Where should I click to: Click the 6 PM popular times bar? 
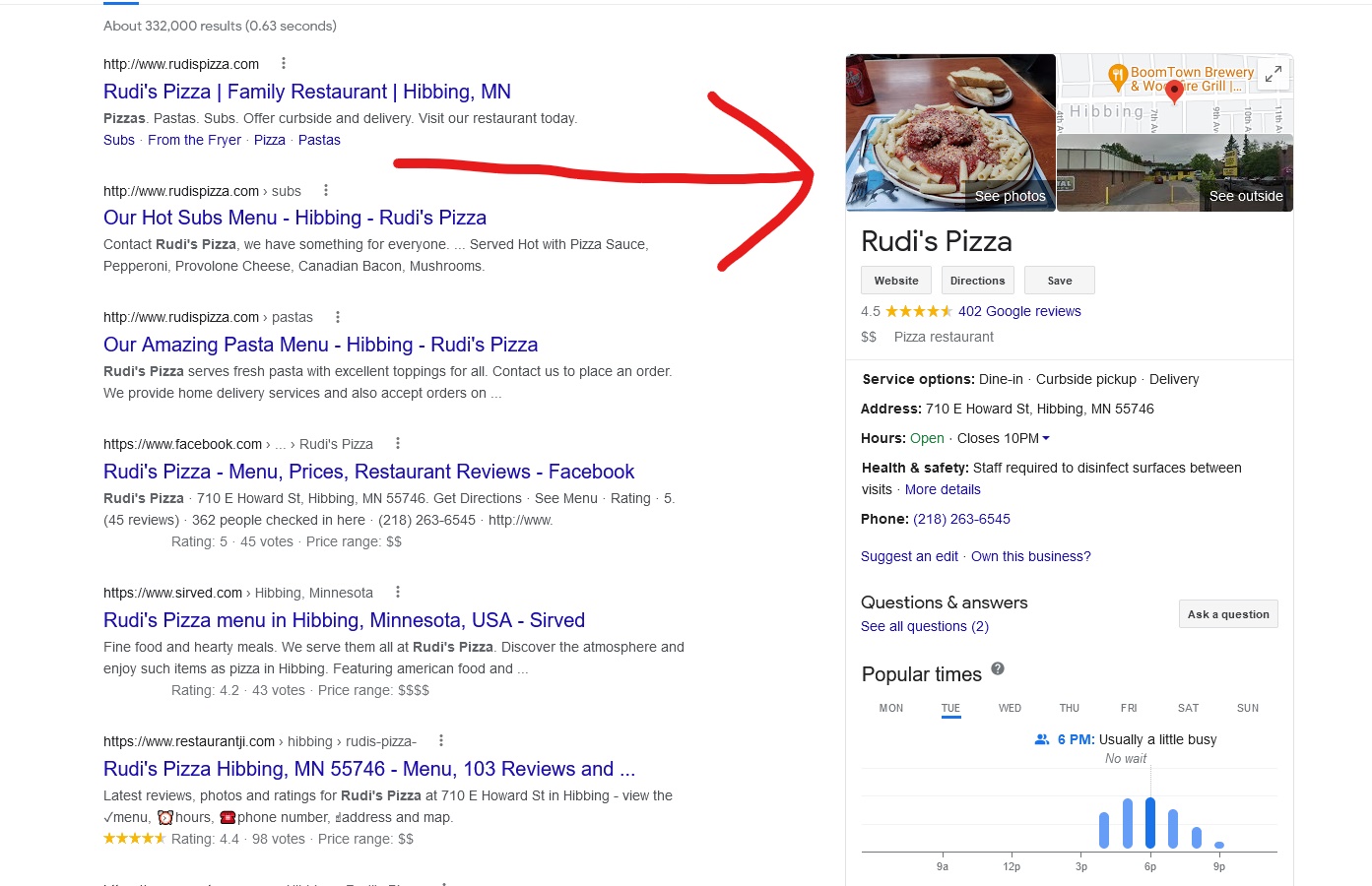(1150, 823)
